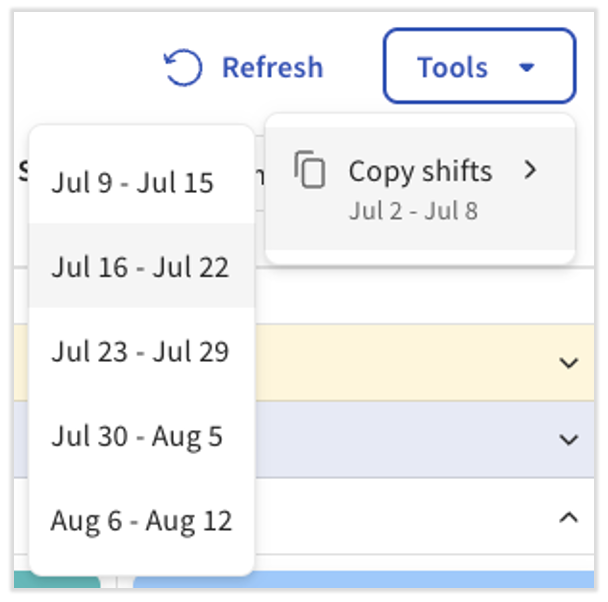608x602 pixels.
Task: Choose the Jul 9 - Jul 15 week
Action: pos(132,183)
